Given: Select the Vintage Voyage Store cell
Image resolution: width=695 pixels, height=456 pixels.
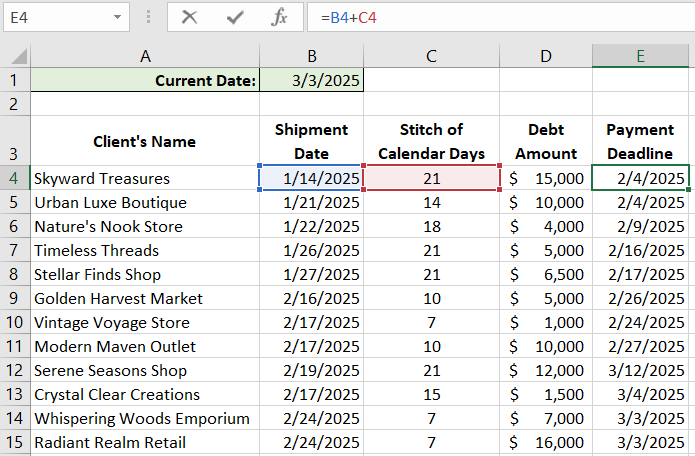Looking at the screenshot, I should (x=145, y=322).
